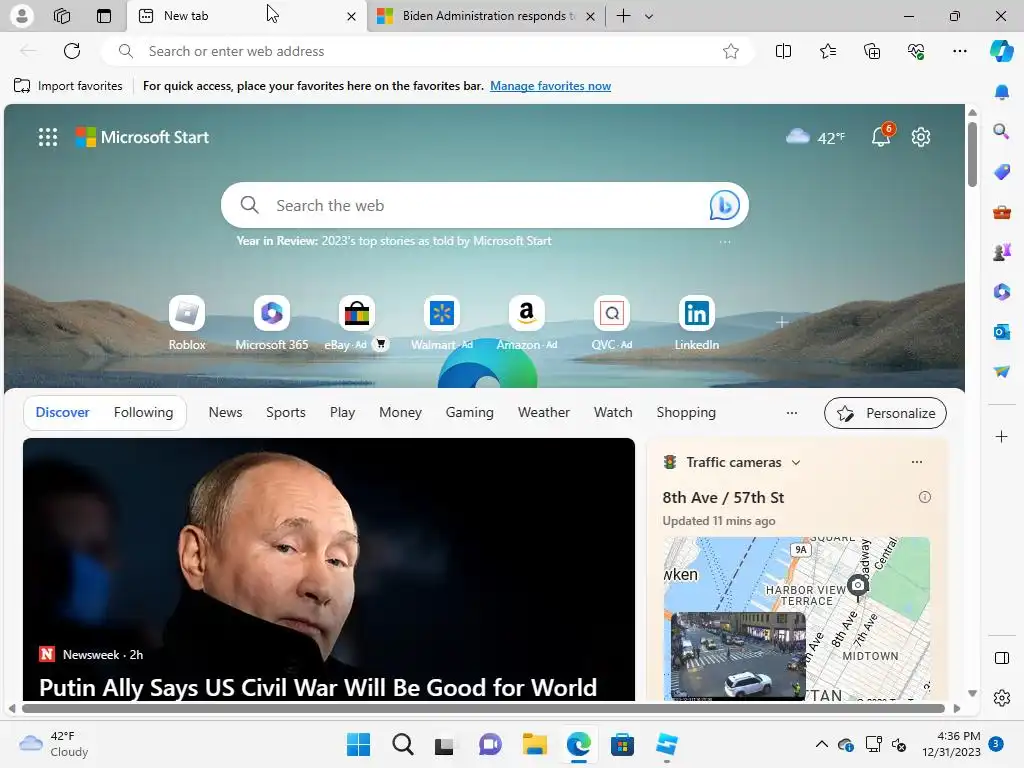
Task: Click Manage favorites now link
Action: pos(551,86)
